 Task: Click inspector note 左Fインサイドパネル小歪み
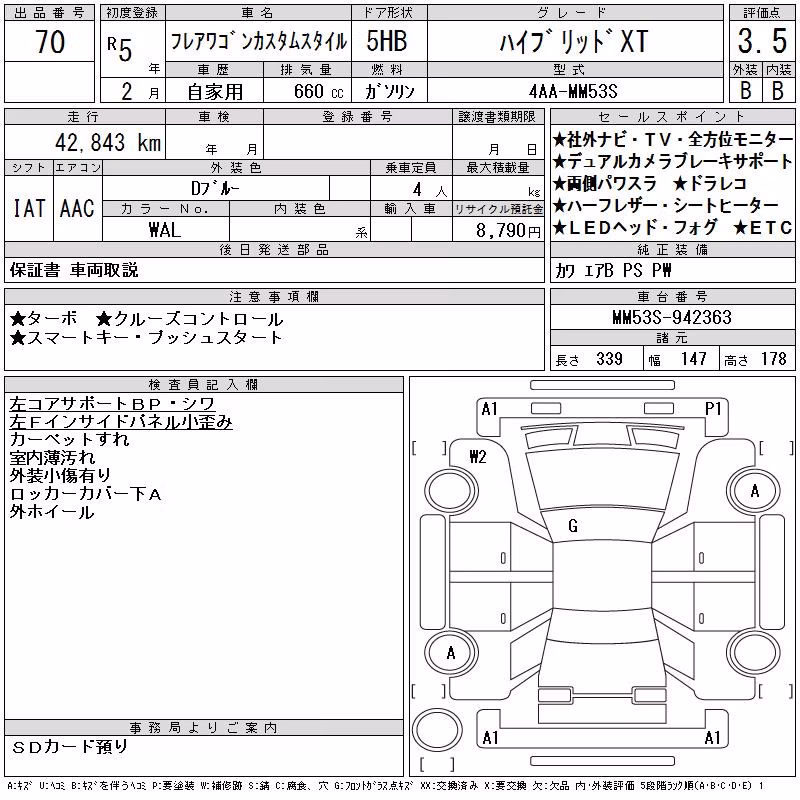coord(121,422)
